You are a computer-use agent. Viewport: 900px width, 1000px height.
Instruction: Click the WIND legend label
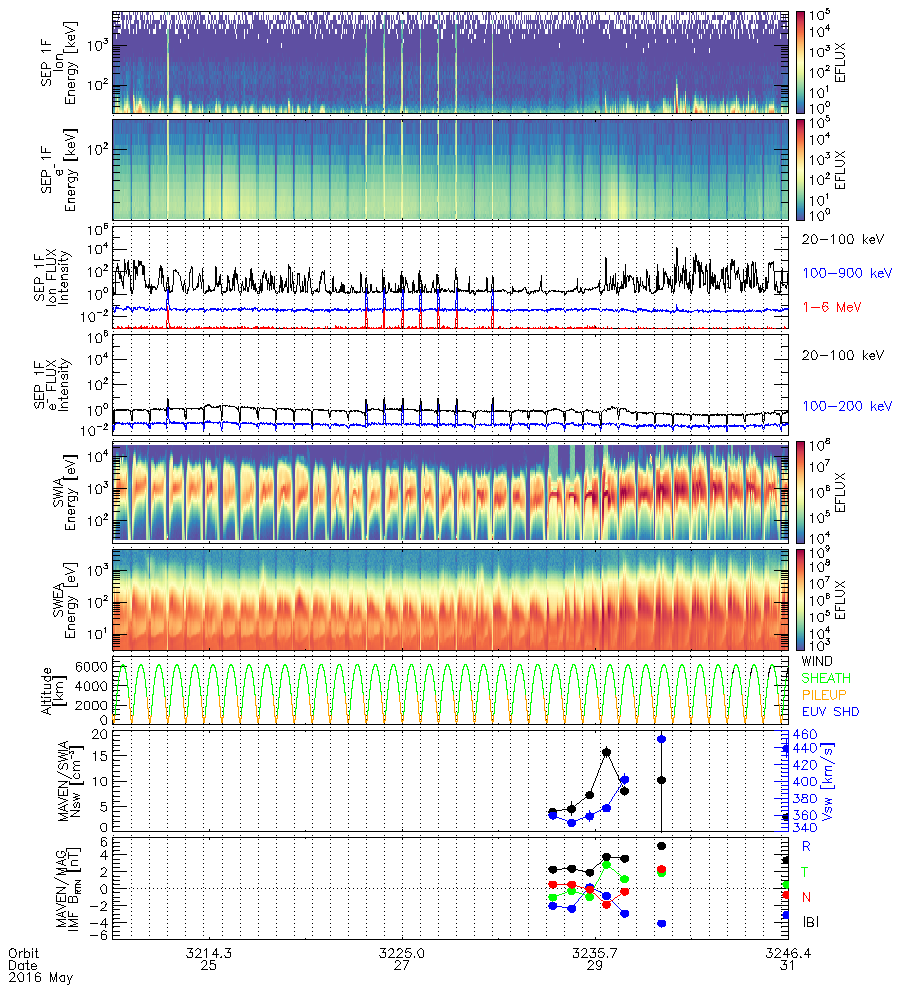pos(818,661)
